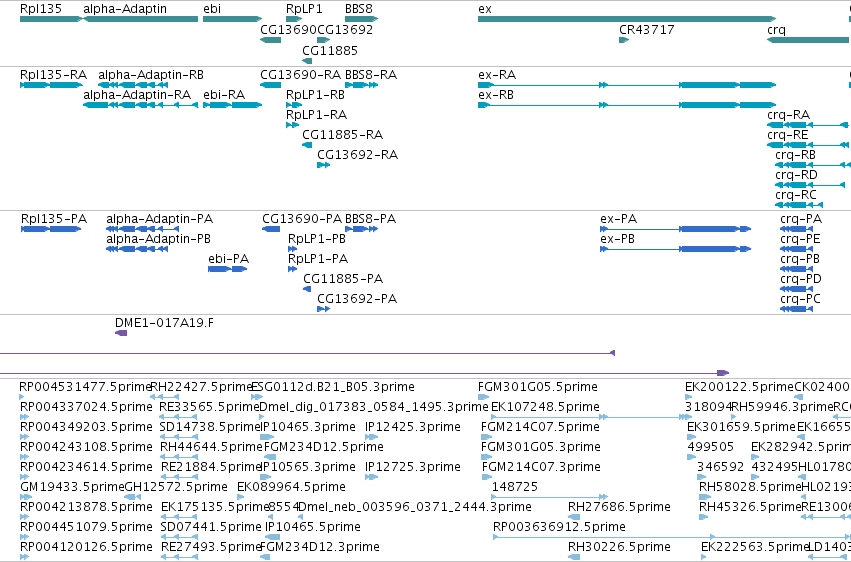Select the Dmel_dig_017383_0584_1495.3prime label
This screenshot has width=851, height=562.
[374, 407]
